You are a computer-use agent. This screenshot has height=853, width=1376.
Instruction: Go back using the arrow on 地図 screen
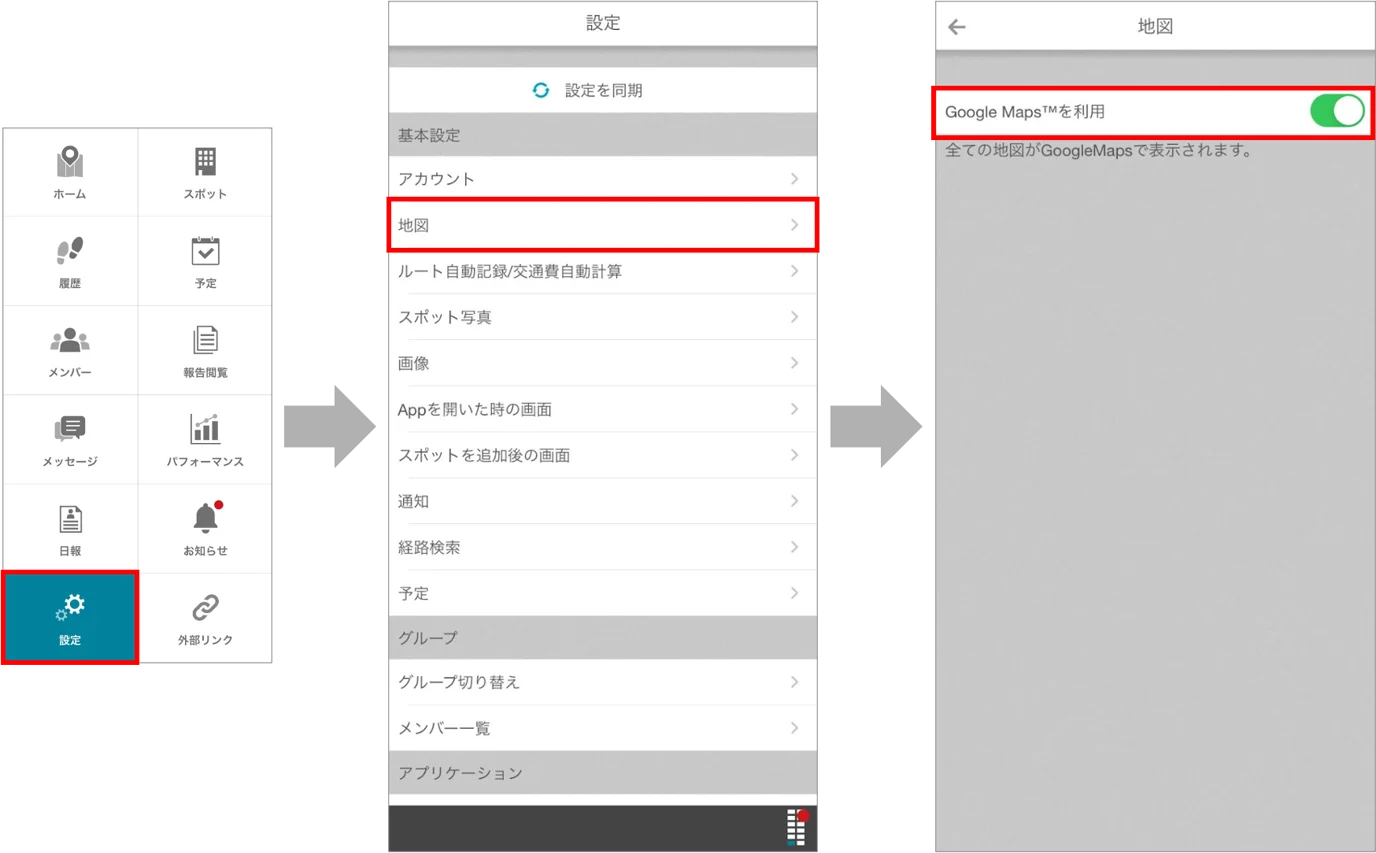point(957,27)
